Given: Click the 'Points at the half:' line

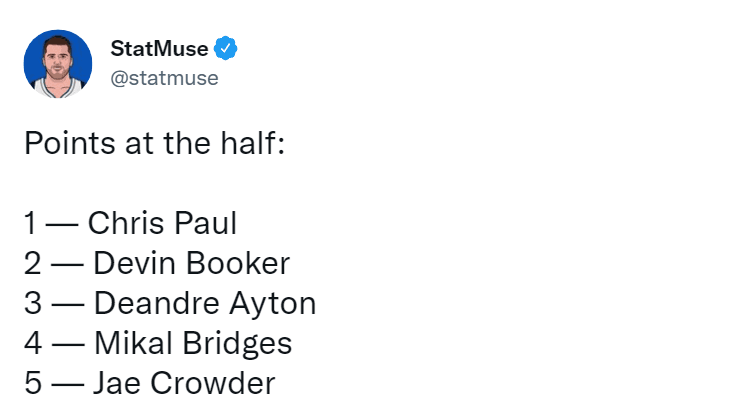Looking at the screenshot, I should 155,143.
